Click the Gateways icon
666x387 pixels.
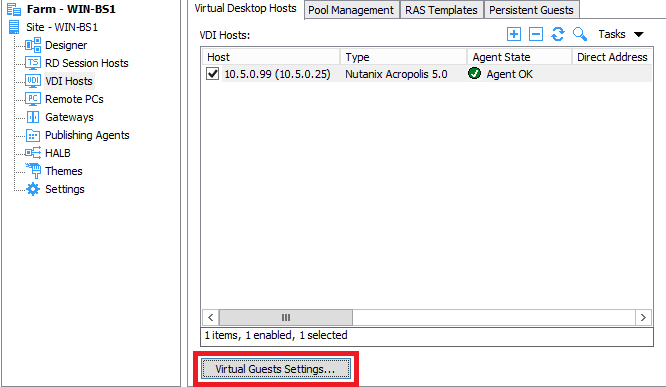tap(33, 117)
